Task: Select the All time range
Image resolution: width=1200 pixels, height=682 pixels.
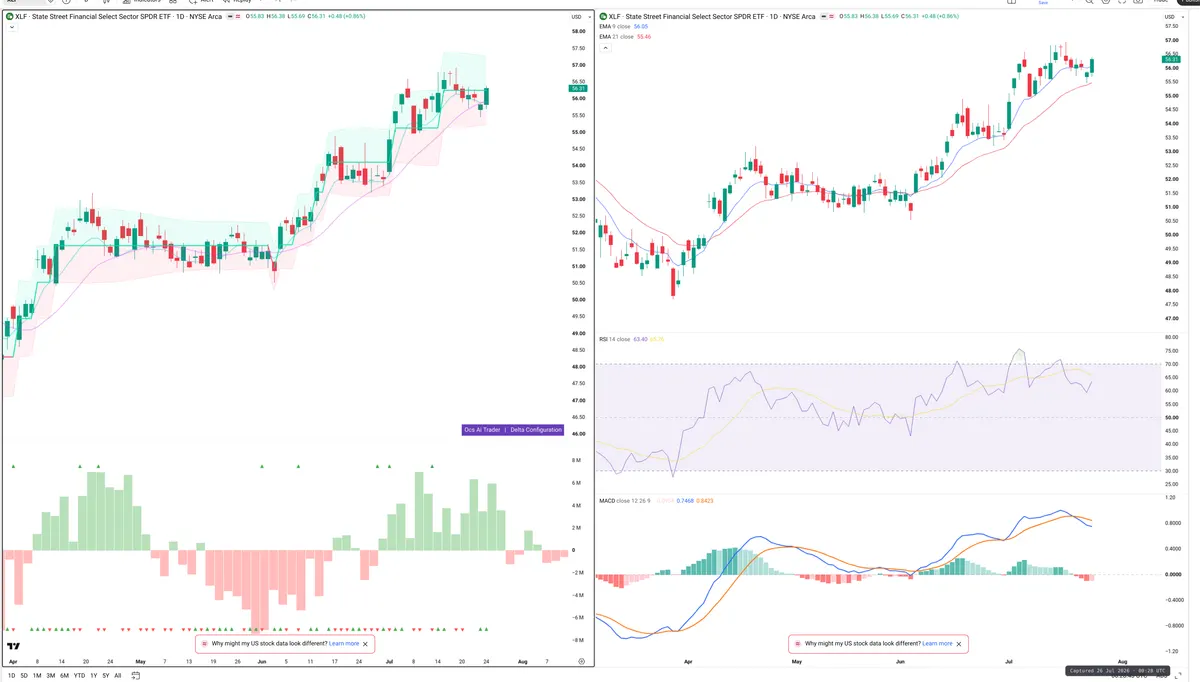Action: [x=118, y=676]
